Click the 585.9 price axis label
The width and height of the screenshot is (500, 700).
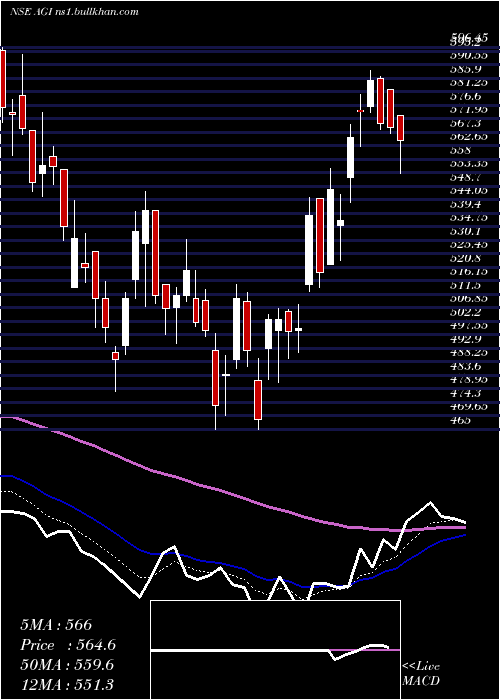pyautogui.click(x=465, y=69)
